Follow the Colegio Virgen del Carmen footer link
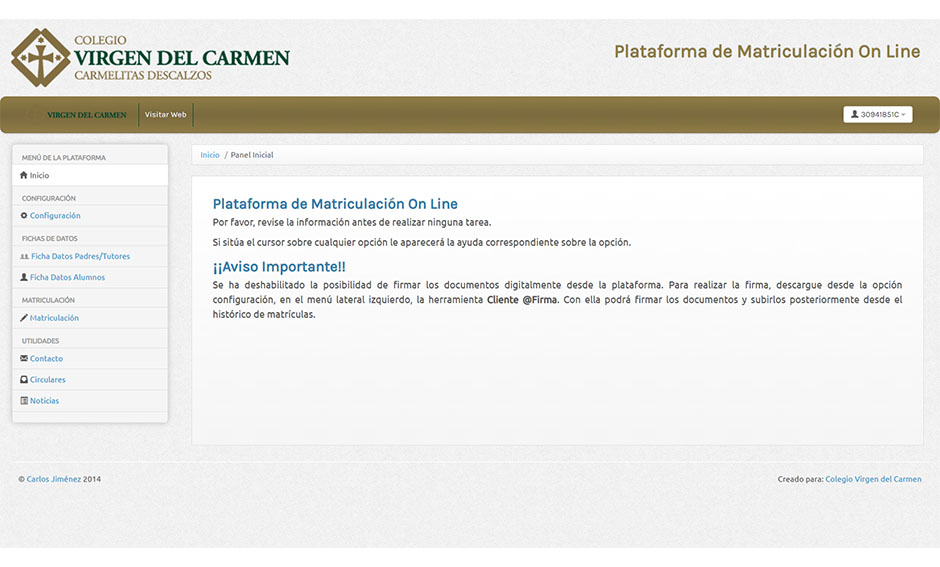 (x=873, y=479)
